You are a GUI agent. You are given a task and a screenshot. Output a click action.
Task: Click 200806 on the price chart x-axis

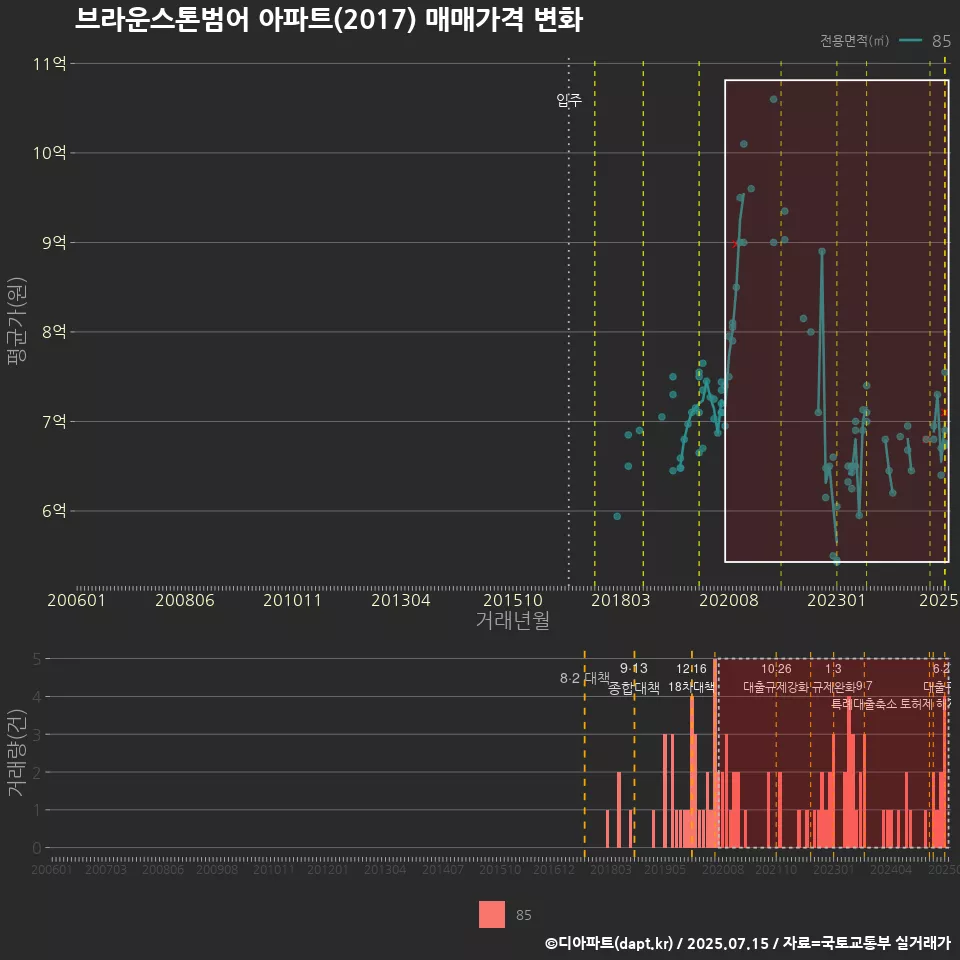point(184,600)
